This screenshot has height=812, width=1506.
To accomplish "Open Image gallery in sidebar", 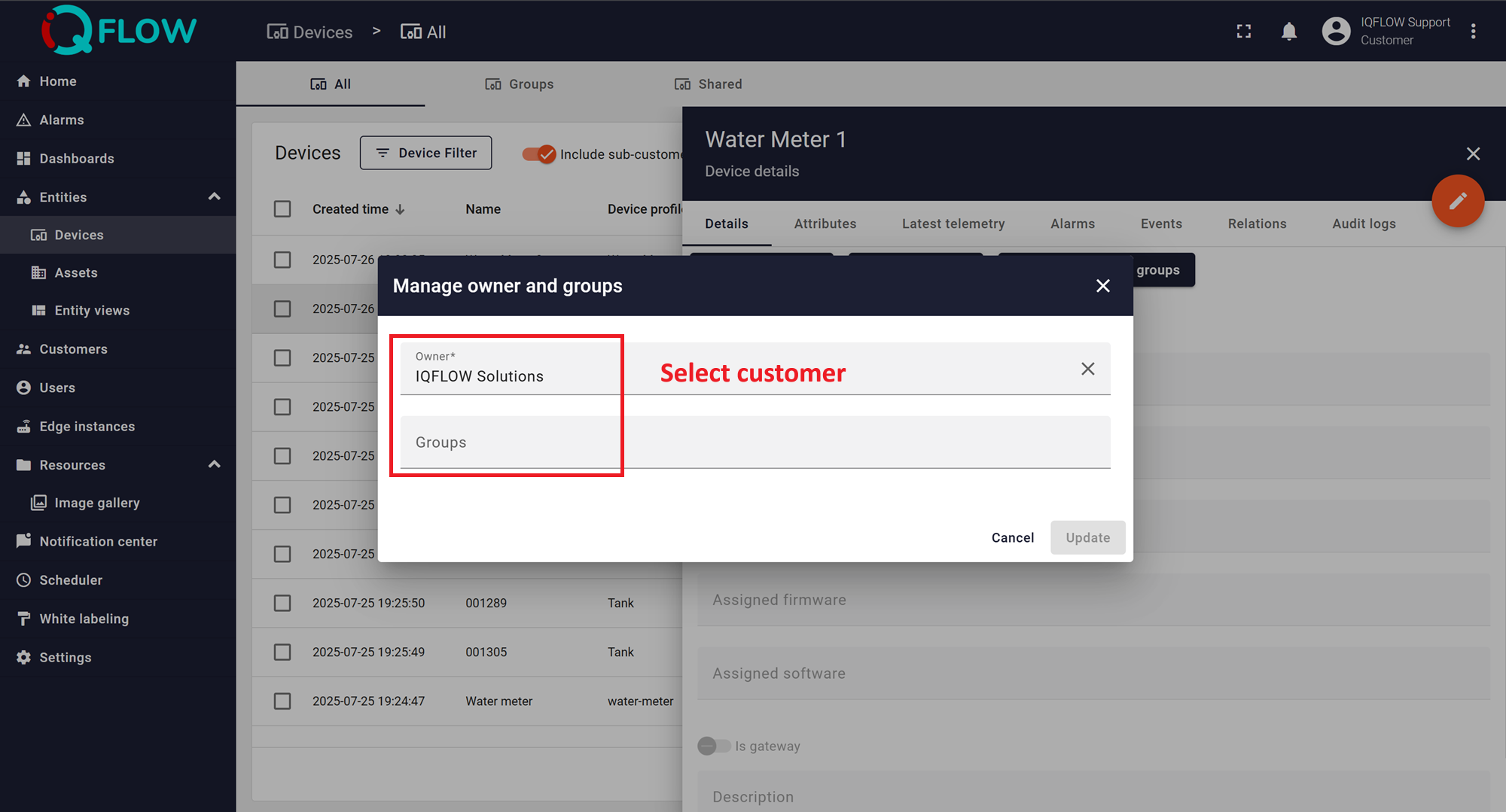I will (96, 503).
